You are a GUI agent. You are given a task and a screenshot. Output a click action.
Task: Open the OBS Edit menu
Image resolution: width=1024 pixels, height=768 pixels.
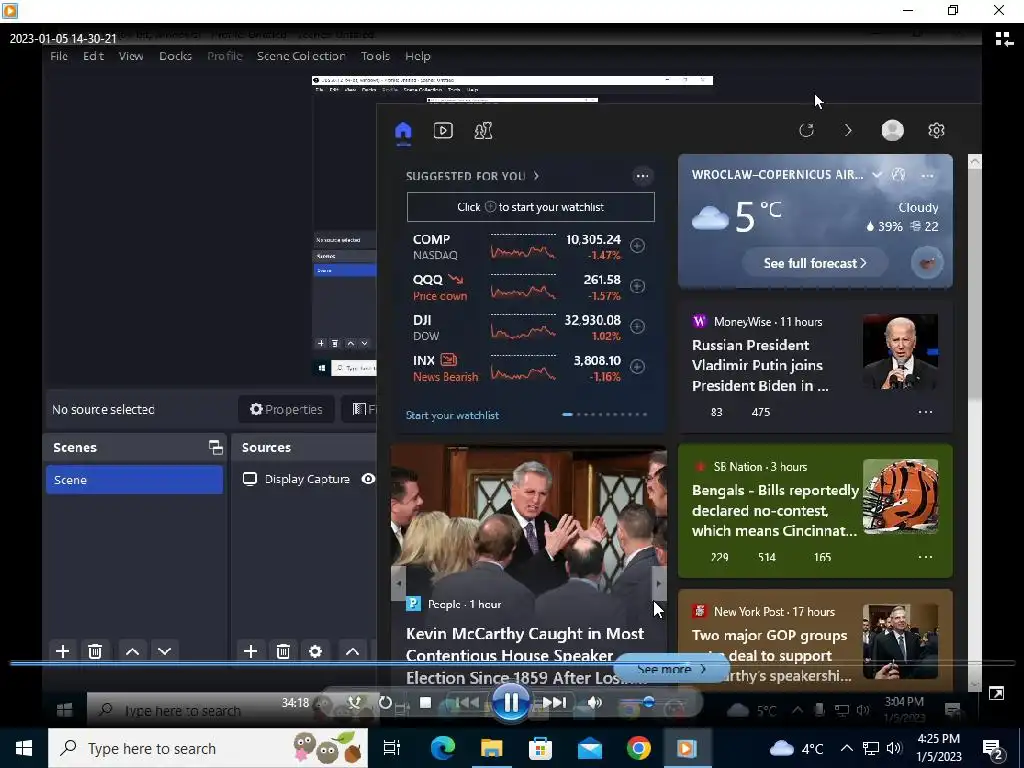(93, 56)
